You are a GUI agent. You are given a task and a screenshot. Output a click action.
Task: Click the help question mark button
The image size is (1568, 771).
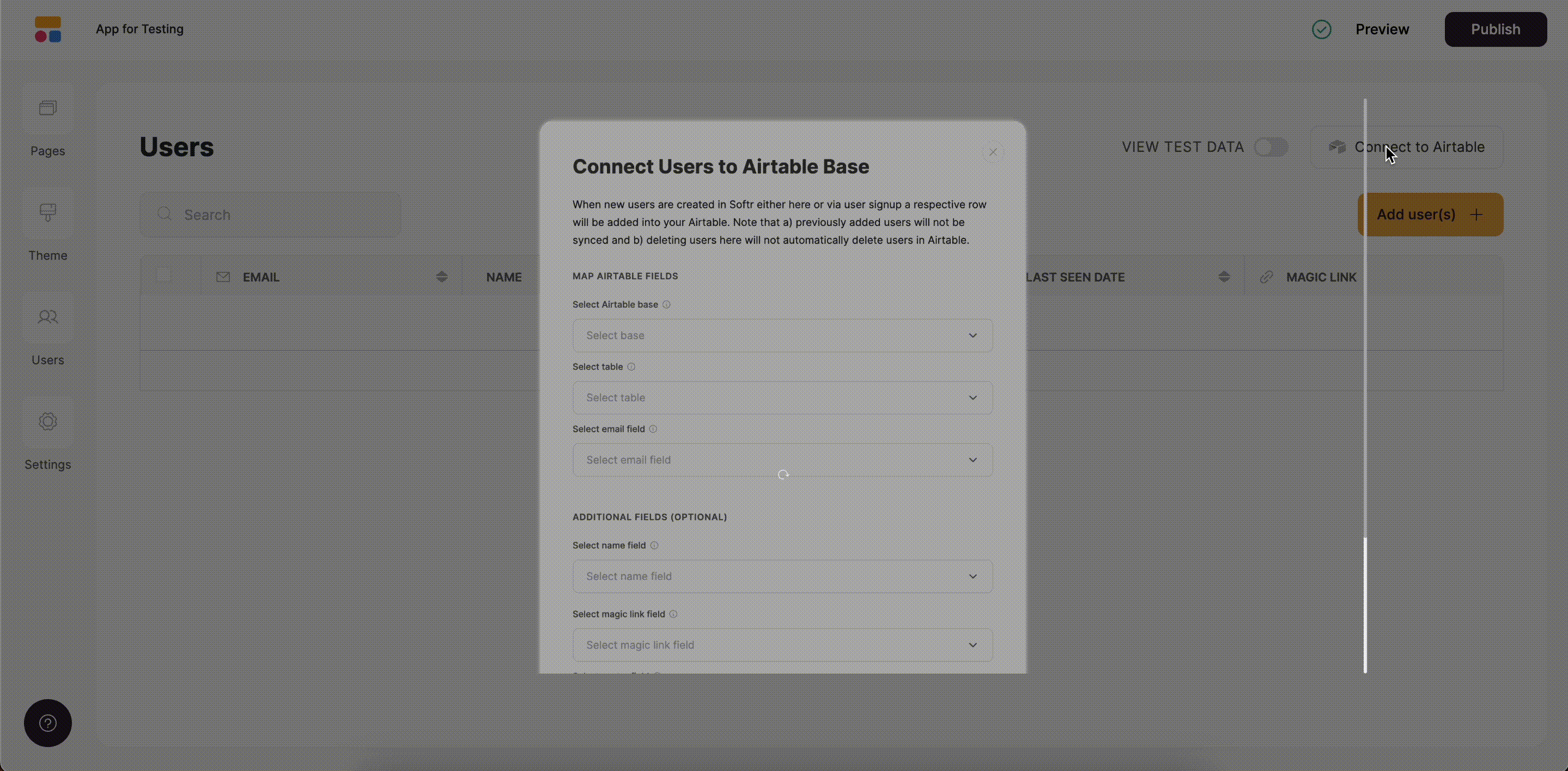click(x=47, y=723)
